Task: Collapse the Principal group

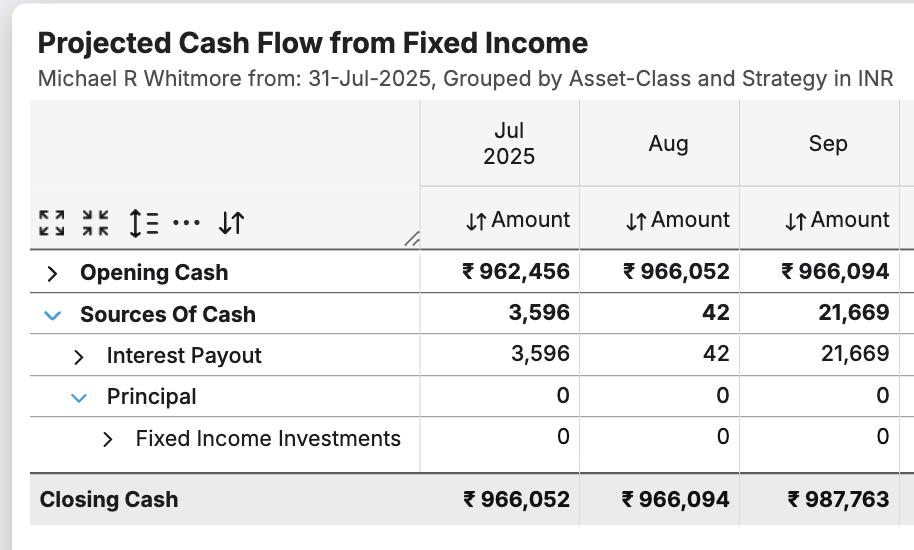Action: [80, 397]
